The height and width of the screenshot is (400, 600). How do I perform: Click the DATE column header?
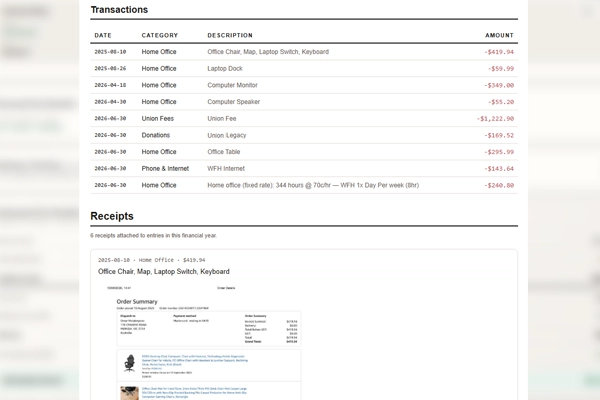click(x=103, y=35)
